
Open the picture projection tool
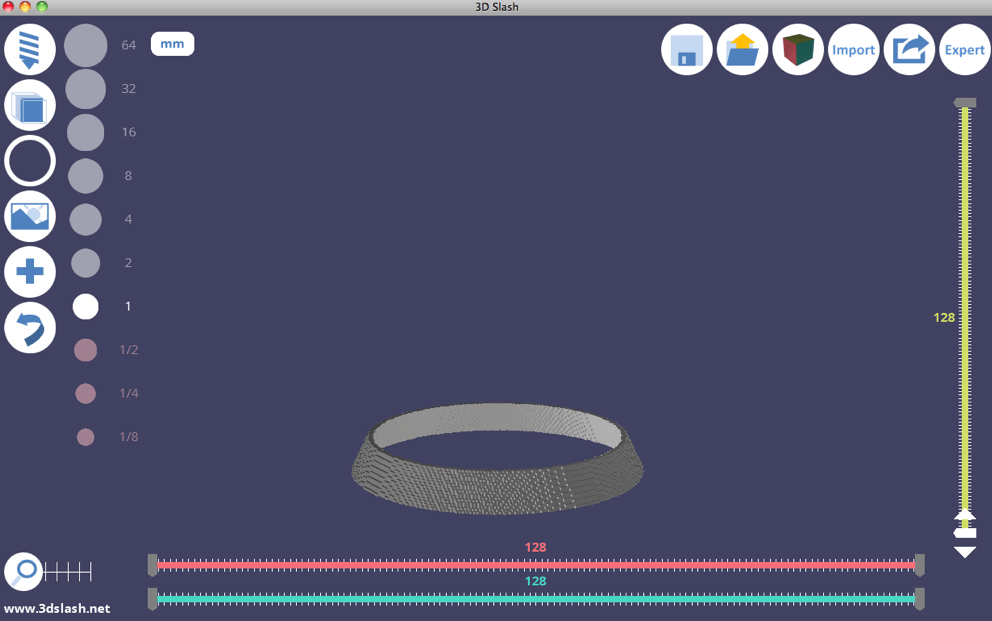pos(30,216)
